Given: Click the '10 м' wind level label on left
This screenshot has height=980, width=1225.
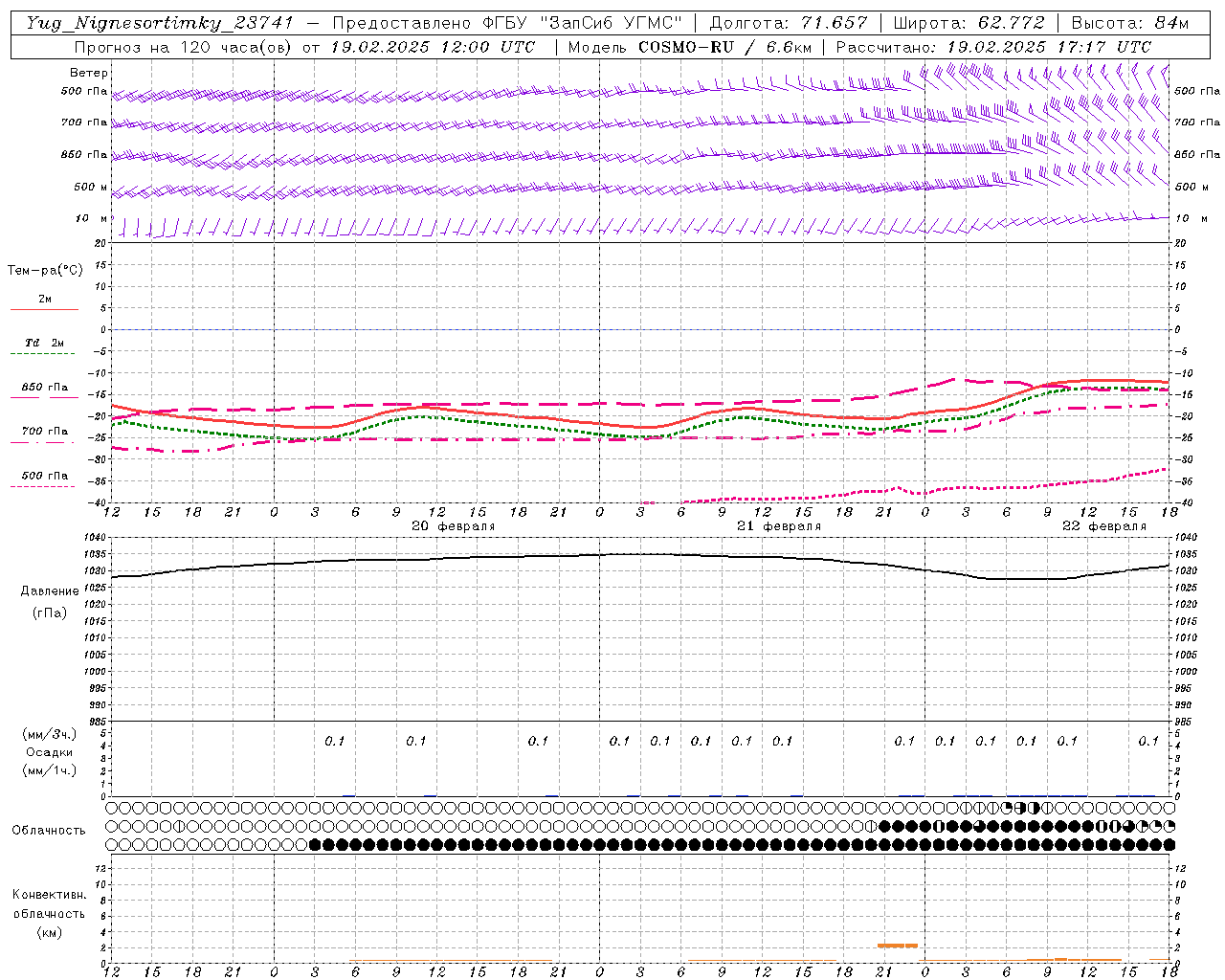Looking at the screenshot, I should (x=92, y=218).
